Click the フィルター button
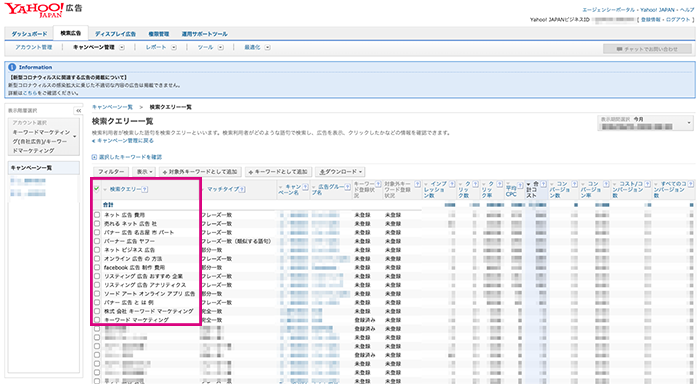Viewport: 700px width, 384px height. click(x=111, y=172)
